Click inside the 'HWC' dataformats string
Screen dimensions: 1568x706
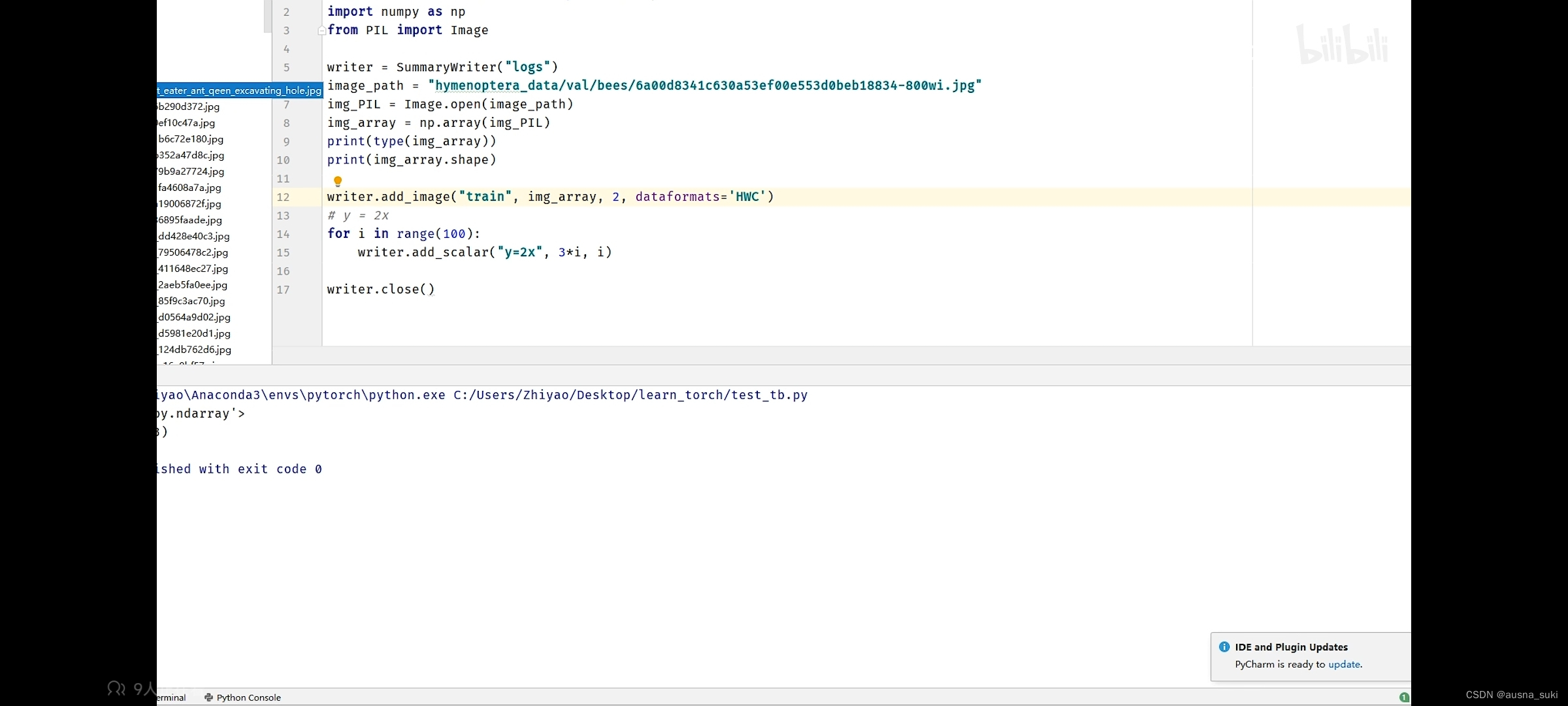click(747, 197)
